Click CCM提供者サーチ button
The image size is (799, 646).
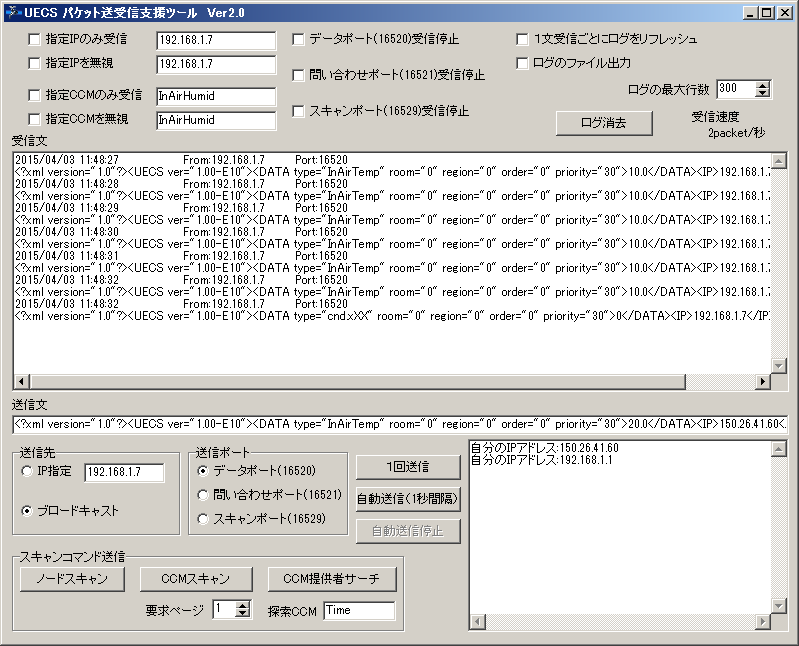[x=331, y=579]
